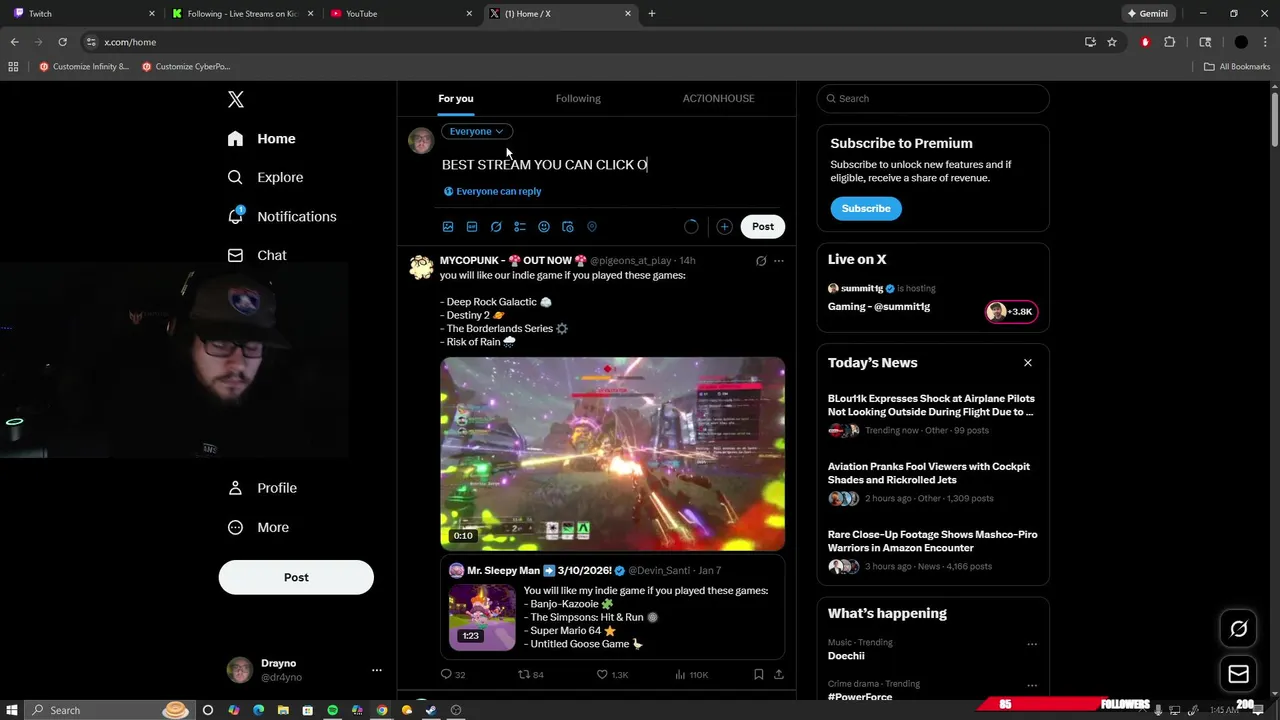Open the Gemini button in Chrome
This screenshot has height=720, width=1280.
[x=1147, y=14]
